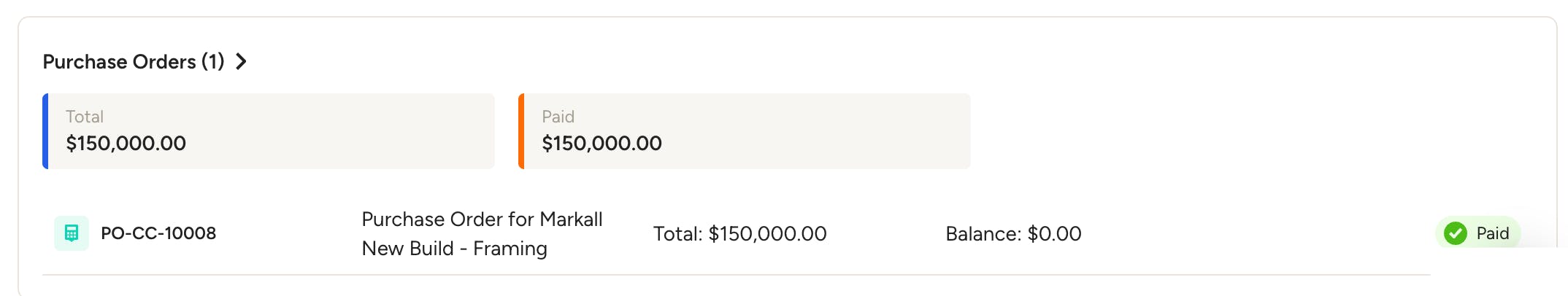Click the row's Total: $150,000.00 text
The image size is (1568, 296).
tap(739, 234)
